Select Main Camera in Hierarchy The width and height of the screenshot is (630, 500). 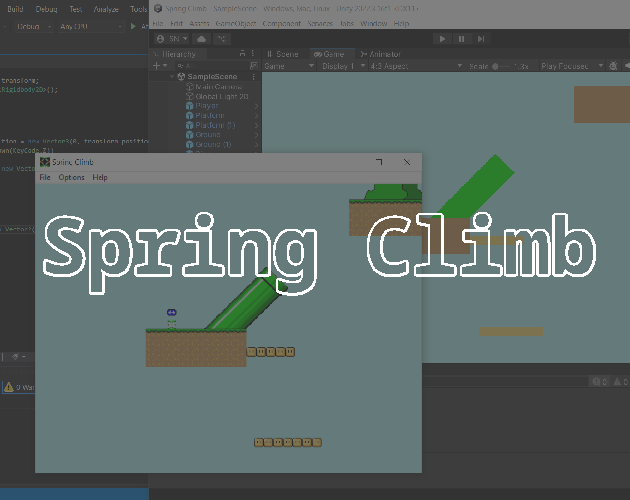[219, 86]
